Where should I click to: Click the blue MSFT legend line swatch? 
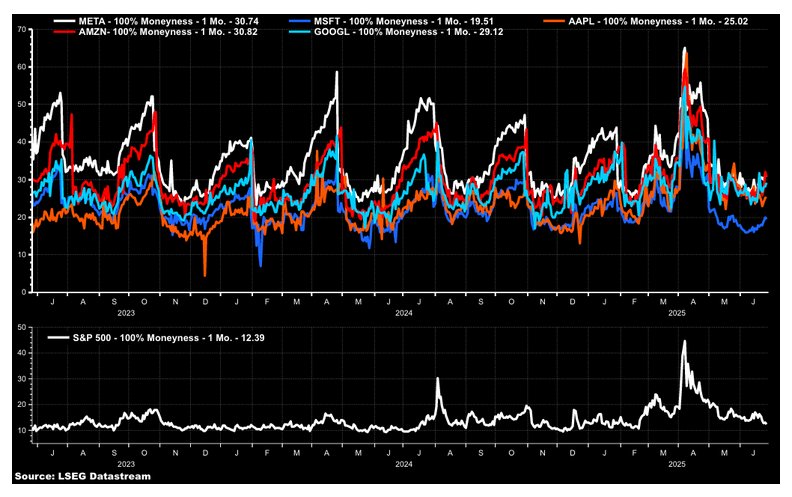(300, 21)
